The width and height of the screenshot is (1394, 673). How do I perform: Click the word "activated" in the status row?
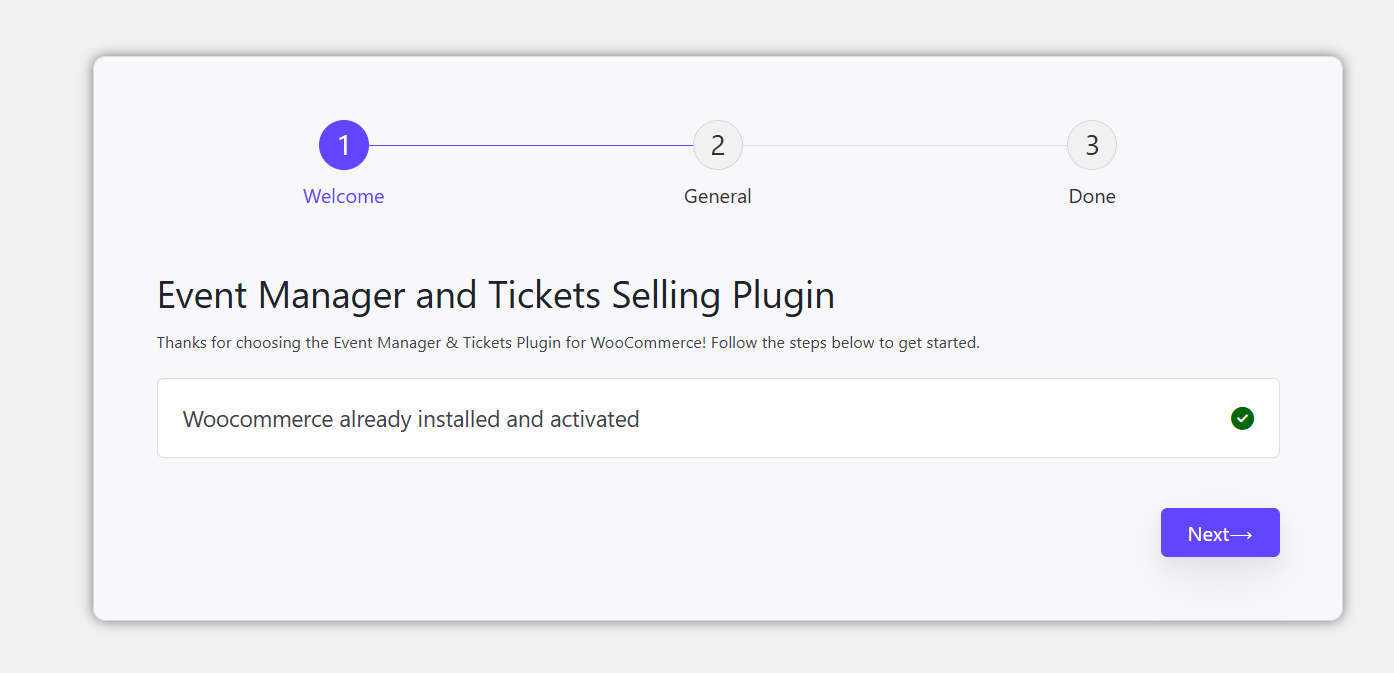(x=594, y=419)
